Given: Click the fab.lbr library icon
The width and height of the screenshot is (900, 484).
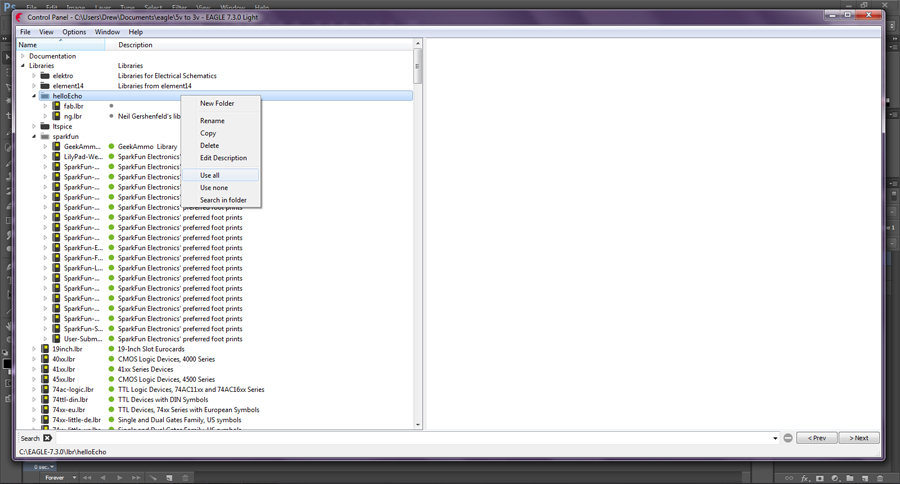Looking at the screenshot, I should (56, 106).
